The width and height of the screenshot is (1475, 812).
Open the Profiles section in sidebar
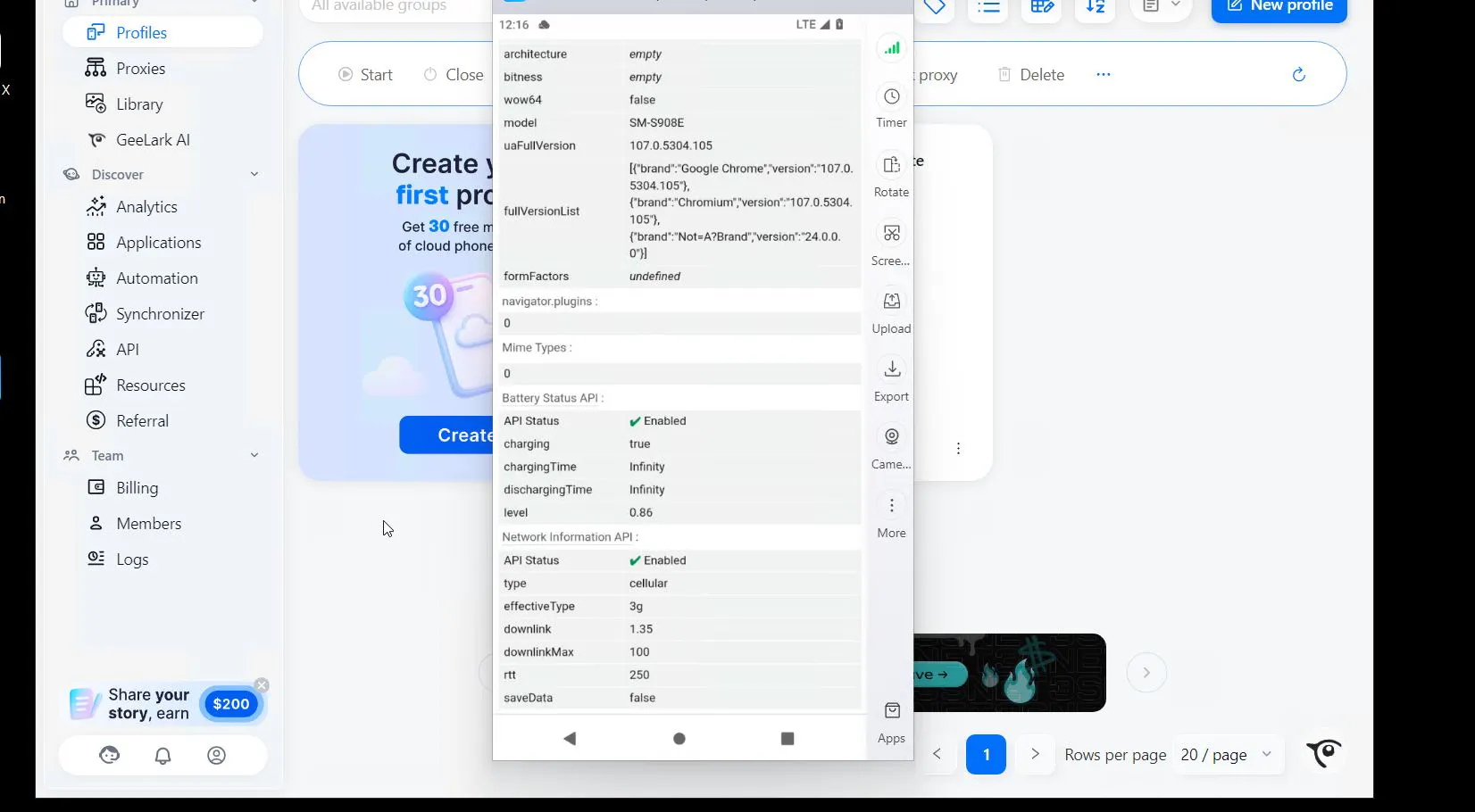[162, 33]
